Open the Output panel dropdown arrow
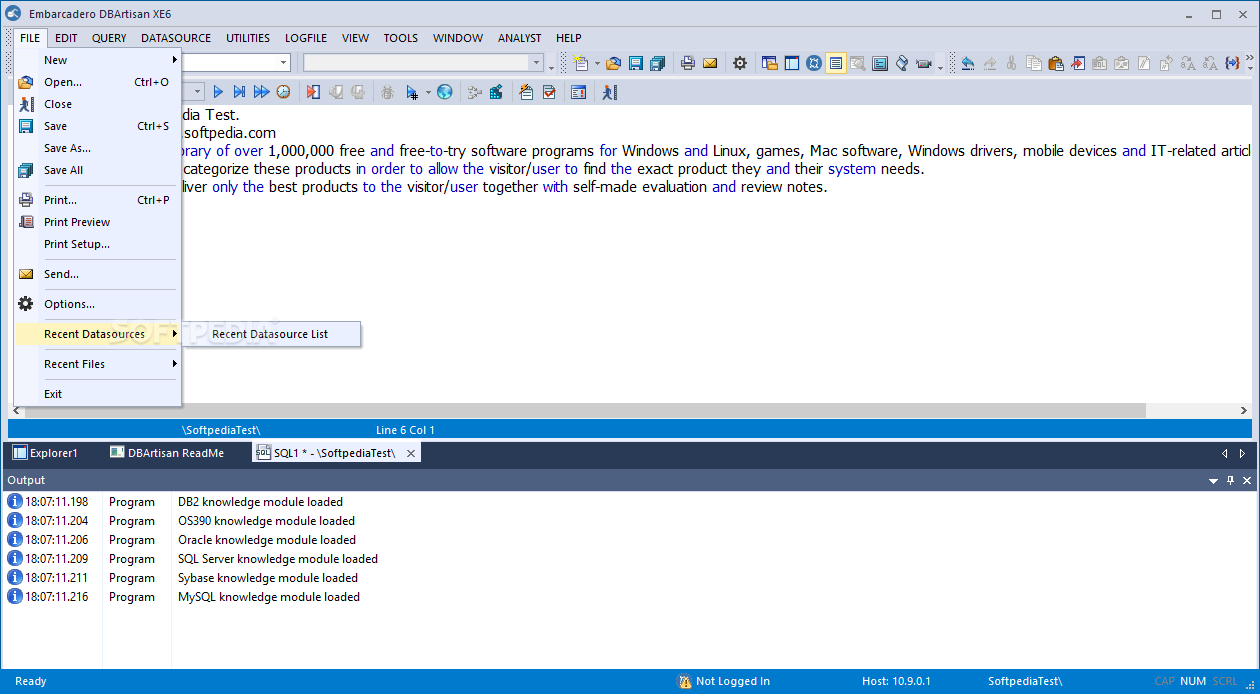This screenshot has width=1260, height=694. tap(1213, 481)
